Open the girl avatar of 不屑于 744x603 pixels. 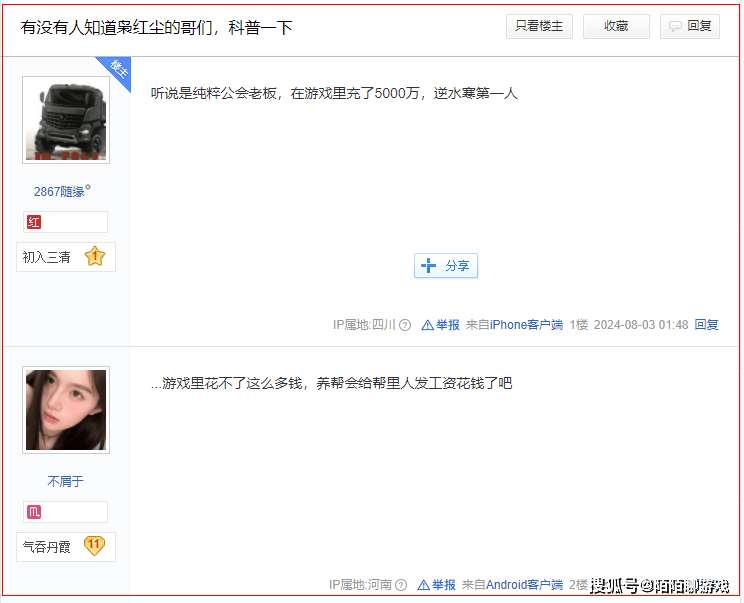[x=66, y=410]
